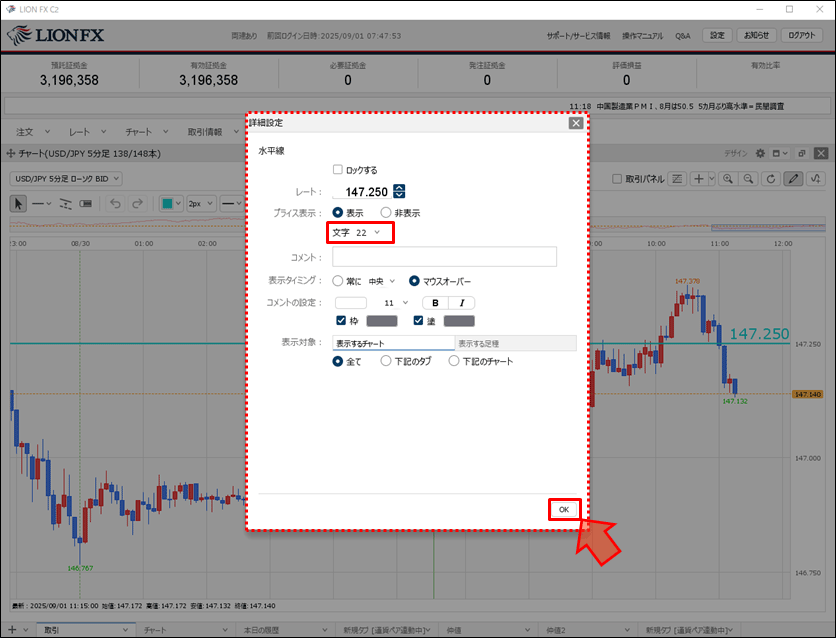The image size is (836, 638).
Task: Switch to the 仲値2 bottom tab
Action: pyautogui.click(x=587, y=630)
